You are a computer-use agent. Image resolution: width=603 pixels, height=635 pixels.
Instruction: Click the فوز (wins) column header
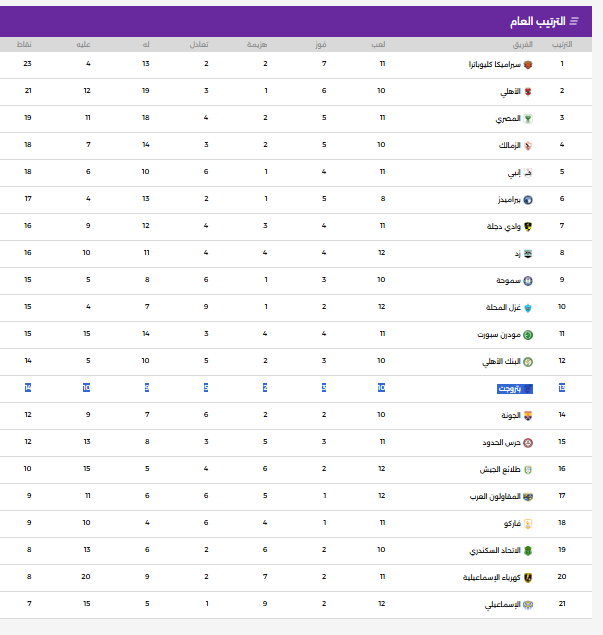pos(323,45)
